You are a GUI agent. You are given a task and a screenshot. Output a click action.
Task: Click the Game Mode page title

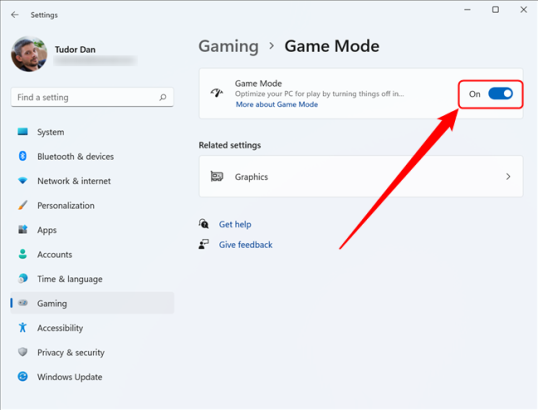332,46
